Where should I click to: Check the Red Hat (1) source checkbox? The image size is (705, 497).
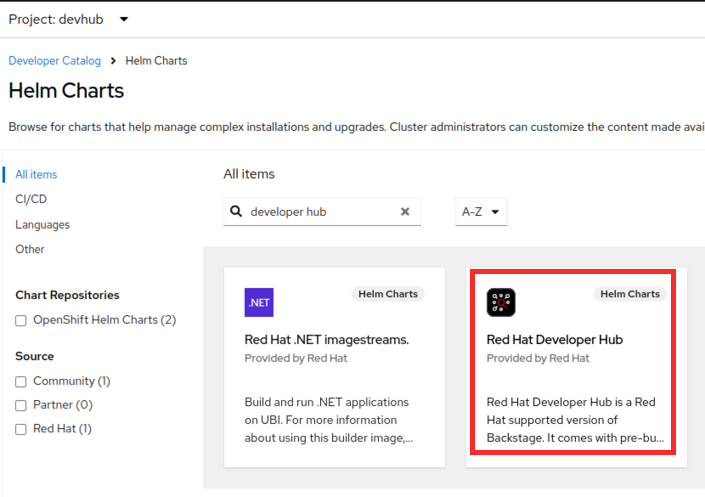pyautogui.click(x=21, y=430)
